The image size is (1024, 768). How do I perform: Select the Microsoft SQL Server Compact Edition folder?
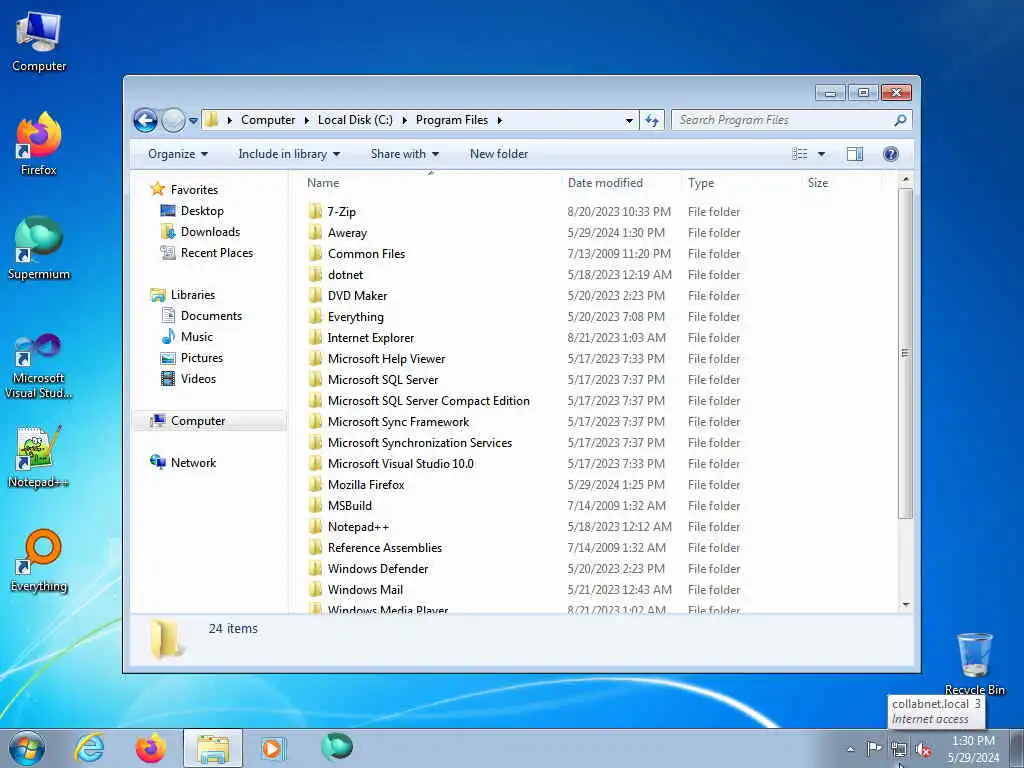428,400
